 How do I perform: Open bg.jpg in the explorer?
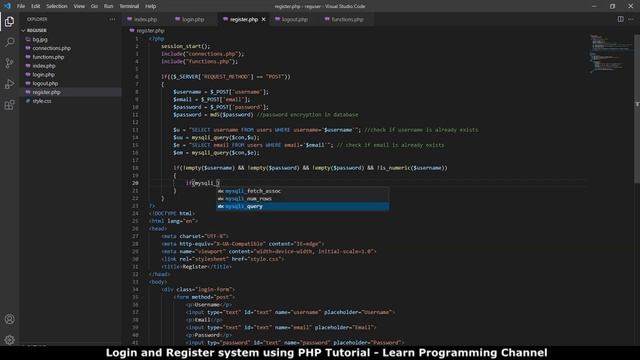pyautogui.click(x=40, y=40)
